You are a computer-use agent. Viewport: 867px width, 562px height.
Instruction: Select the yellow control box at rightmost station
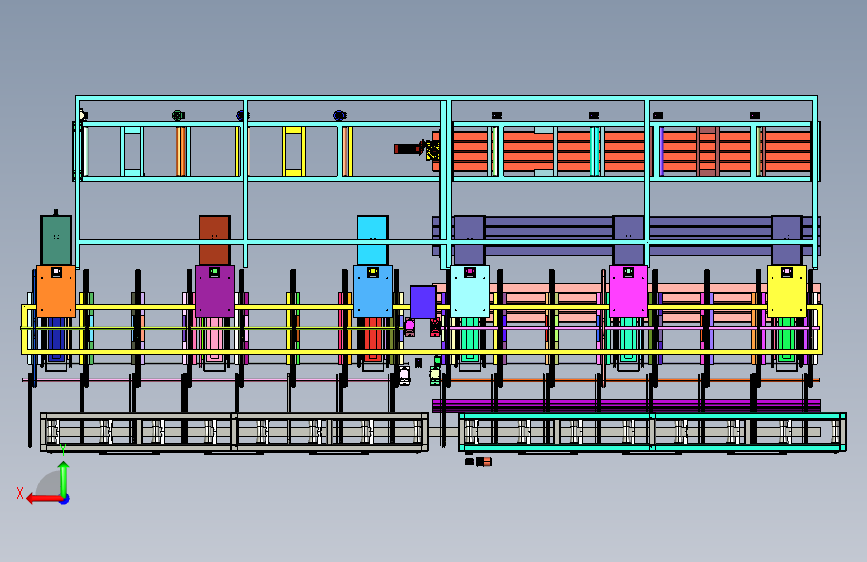coord(787,291)
